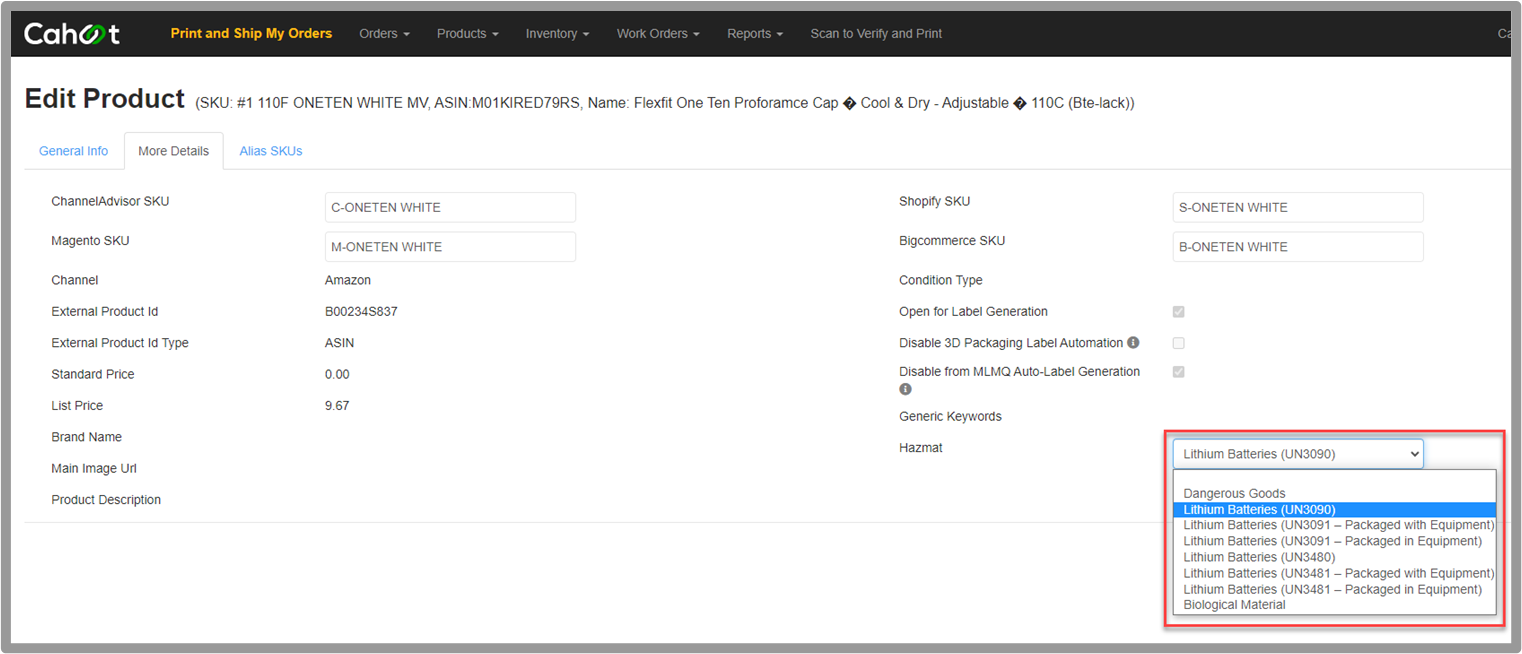Click the Channel value Amazon
The width and height of the screenshot is (1522, 654).
[348, 280]
